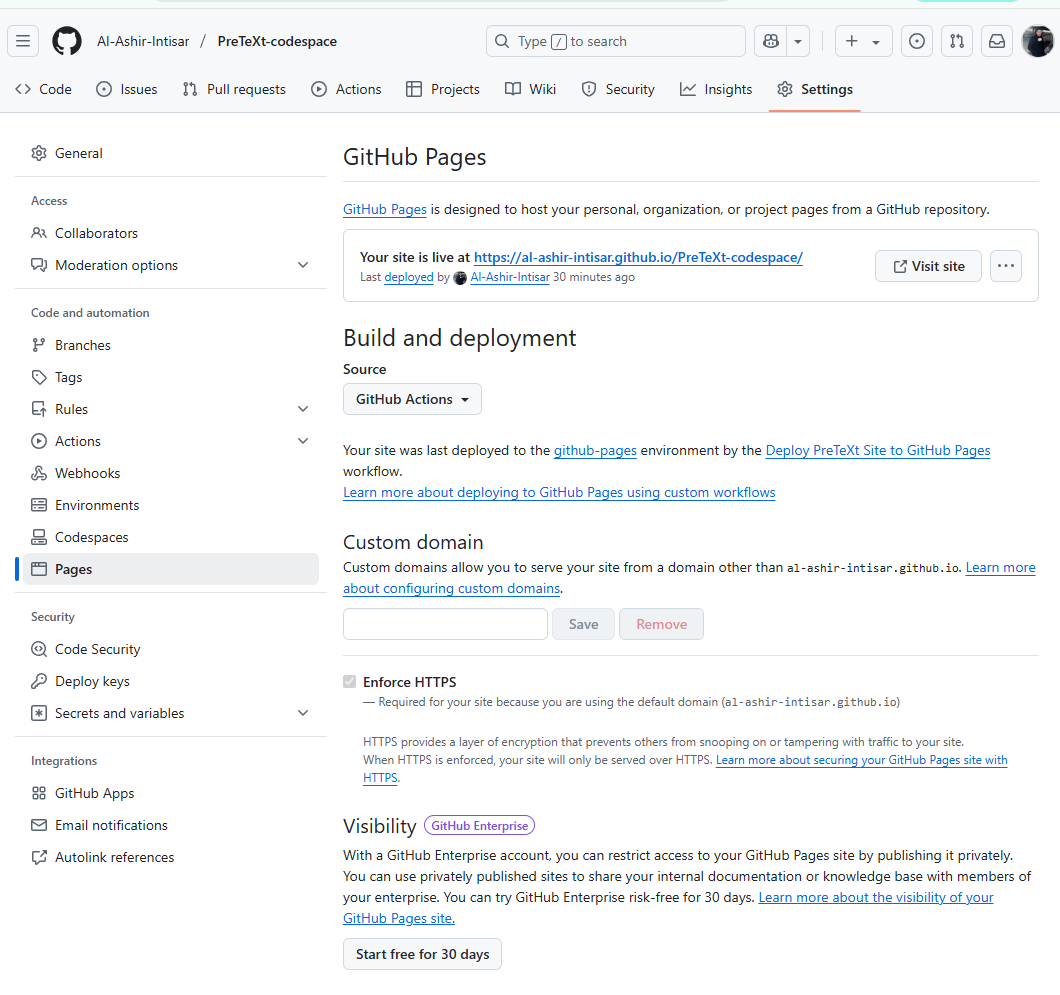Open Deploy PreTeXt Site to GitHub Pages link
The height and width of the screenshot is (995, 1060).
[x=877, y=451]
